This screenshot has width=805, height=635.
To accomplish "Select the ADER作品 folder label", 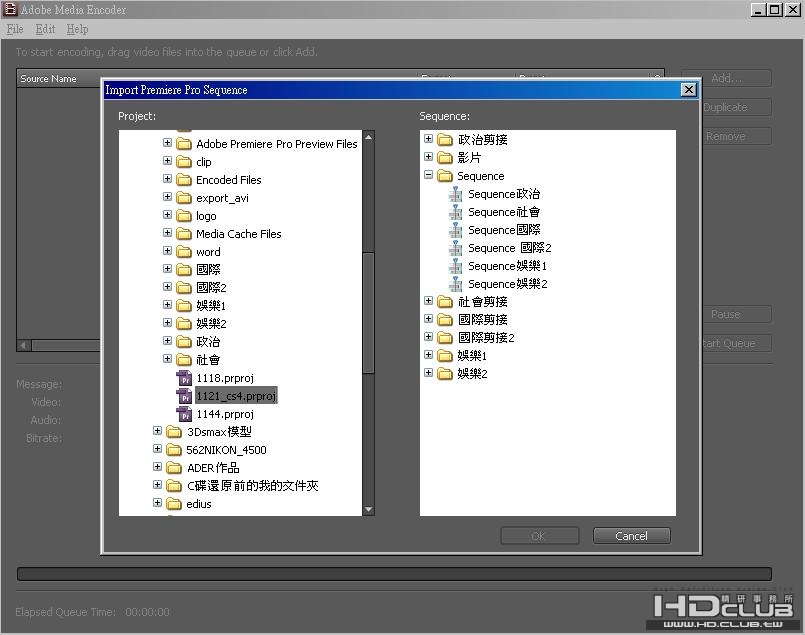I will click(213, 468).
